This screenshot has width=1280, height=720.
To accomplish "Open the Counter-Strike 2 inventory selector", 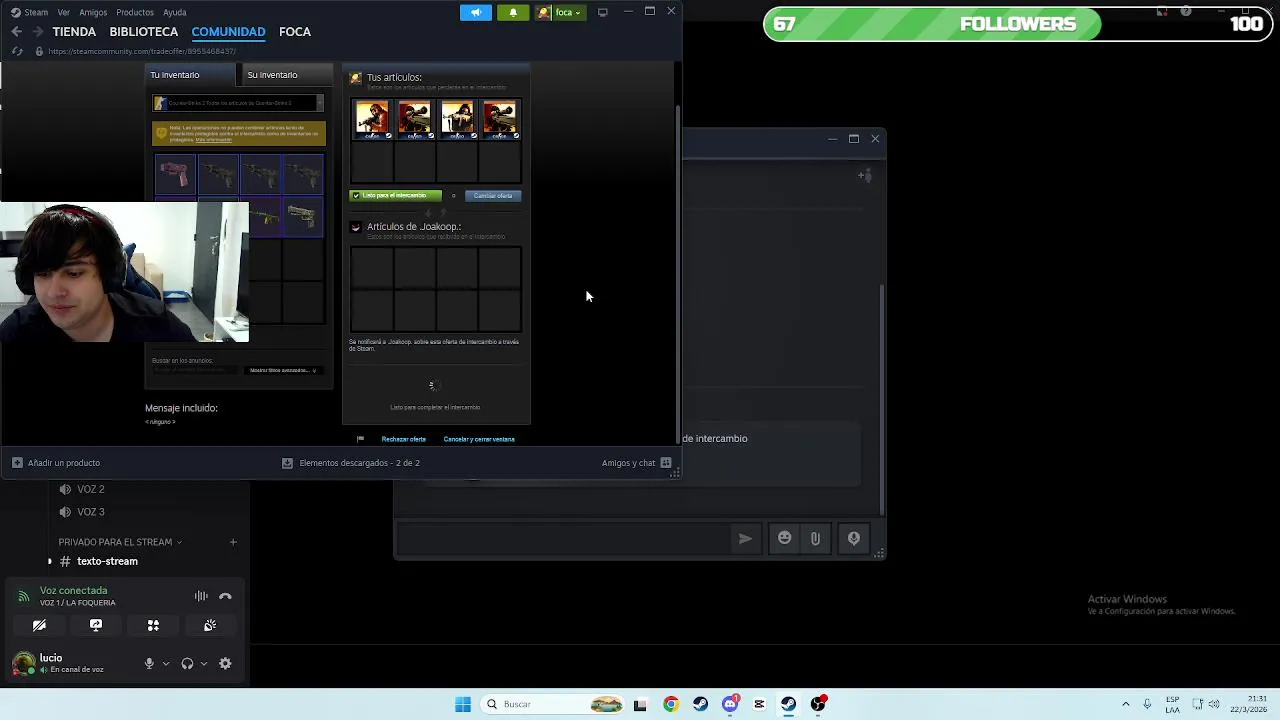I will coord(238,103).
